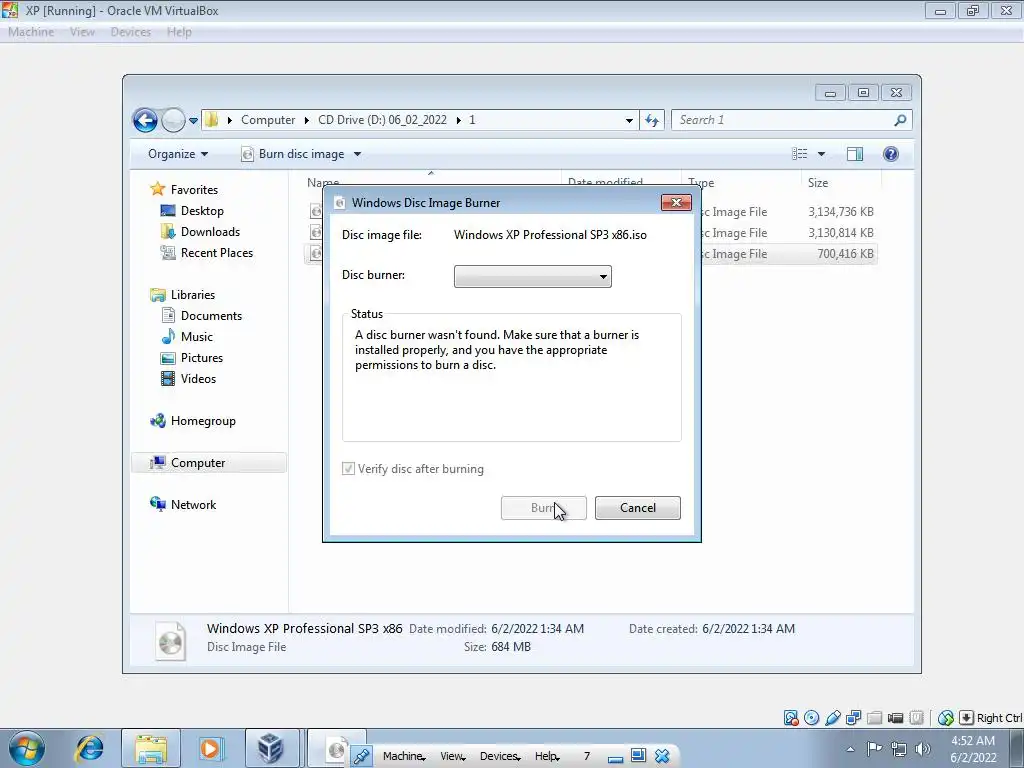
Task: Open Help menu in mini toolbar
Action: click(x=547, y=756)
